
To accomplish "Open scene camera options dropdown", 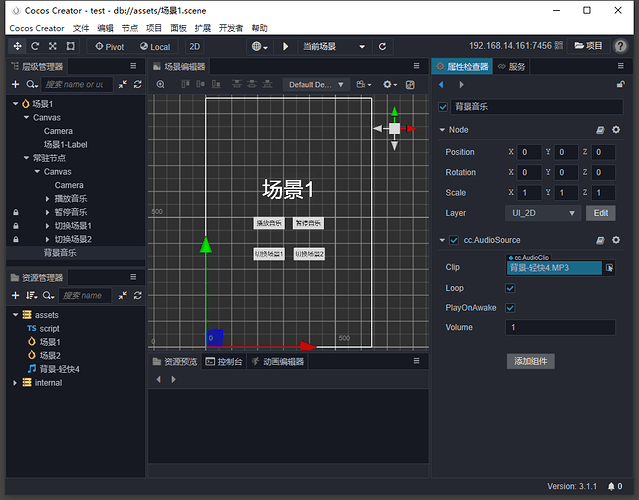I will (364, 84).
